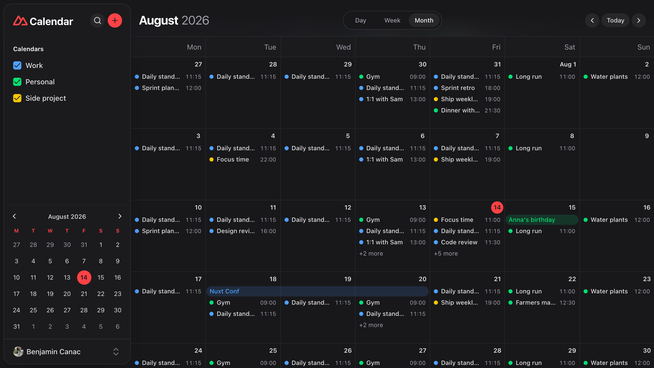Viewport: 654px width, 368px height.
Task: Open Design review event on Tuesday 11
Action: click(x=243, y=231)
